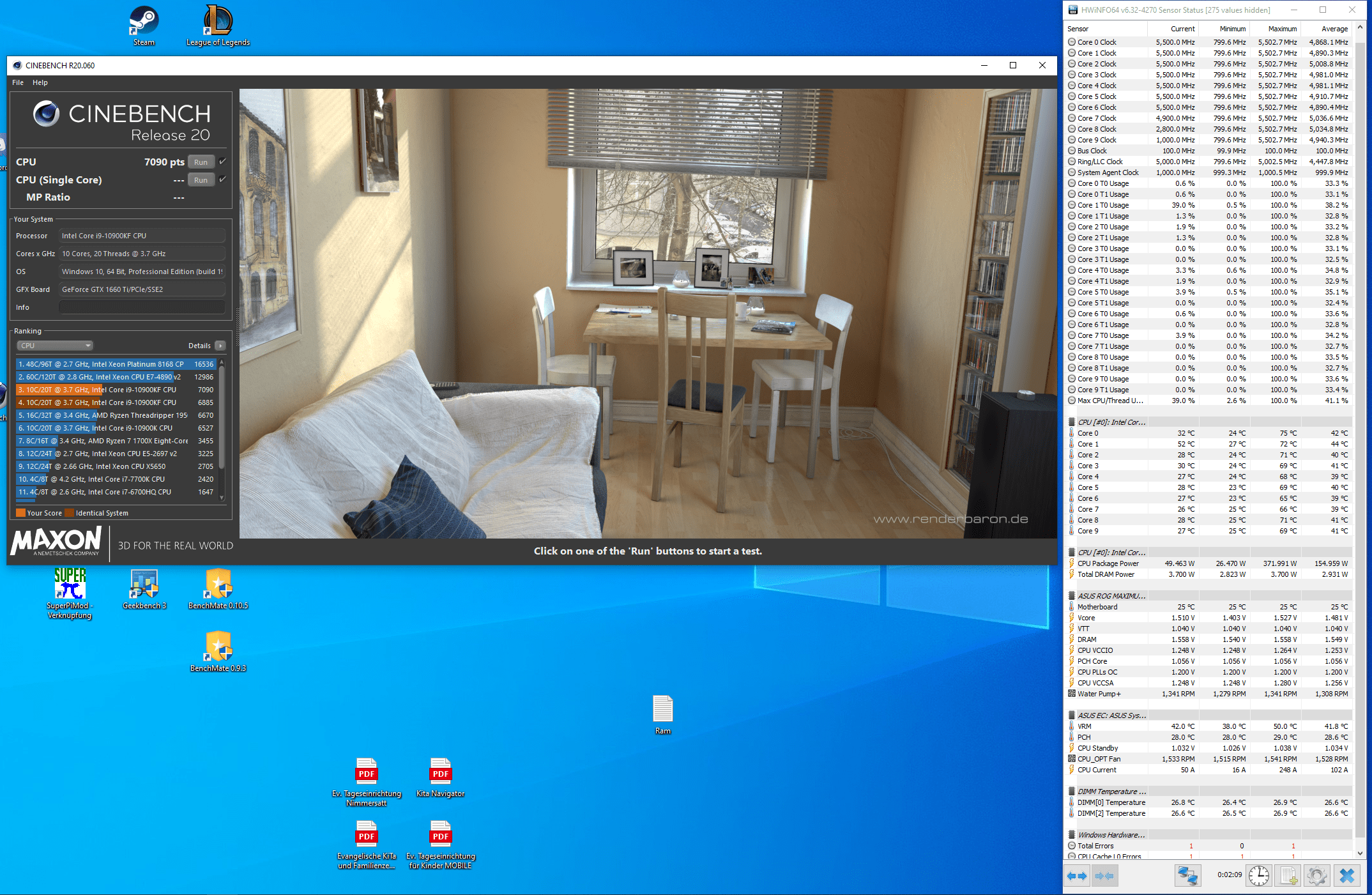
Task: Select the CPU Current sensor row
Action: tap(1208, 770)
